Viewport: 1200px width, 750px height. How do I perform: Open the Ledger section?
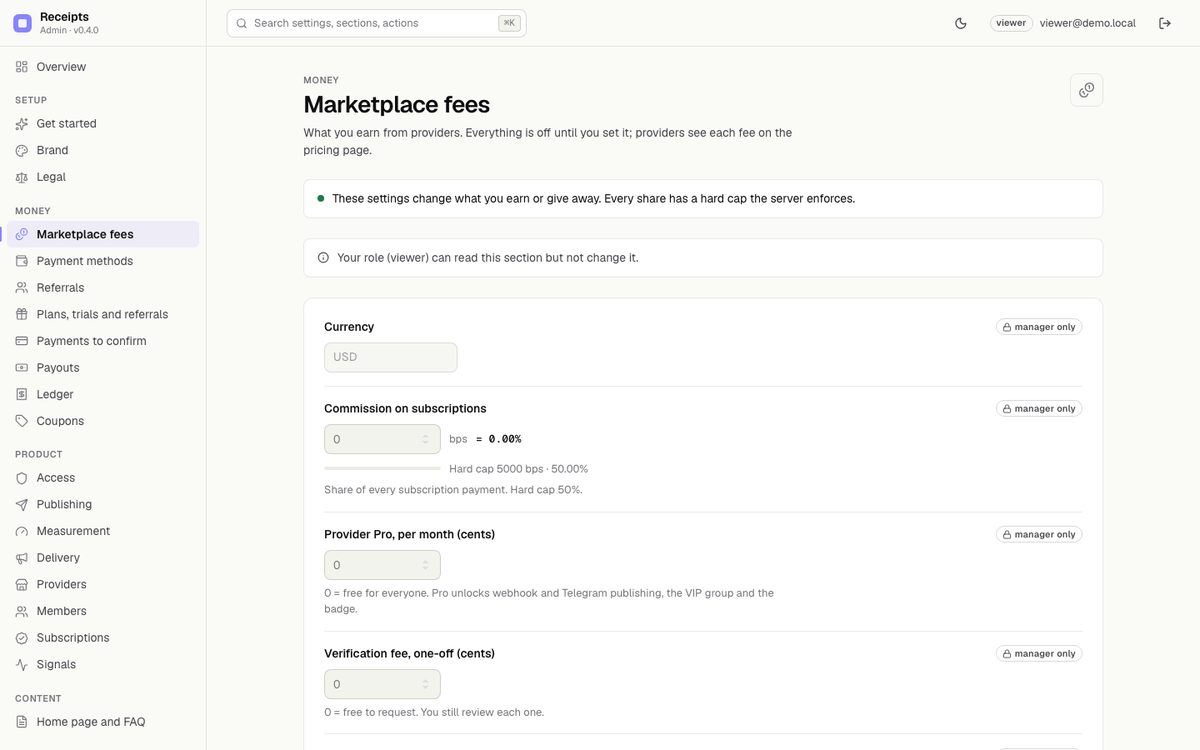pos(103,394)
